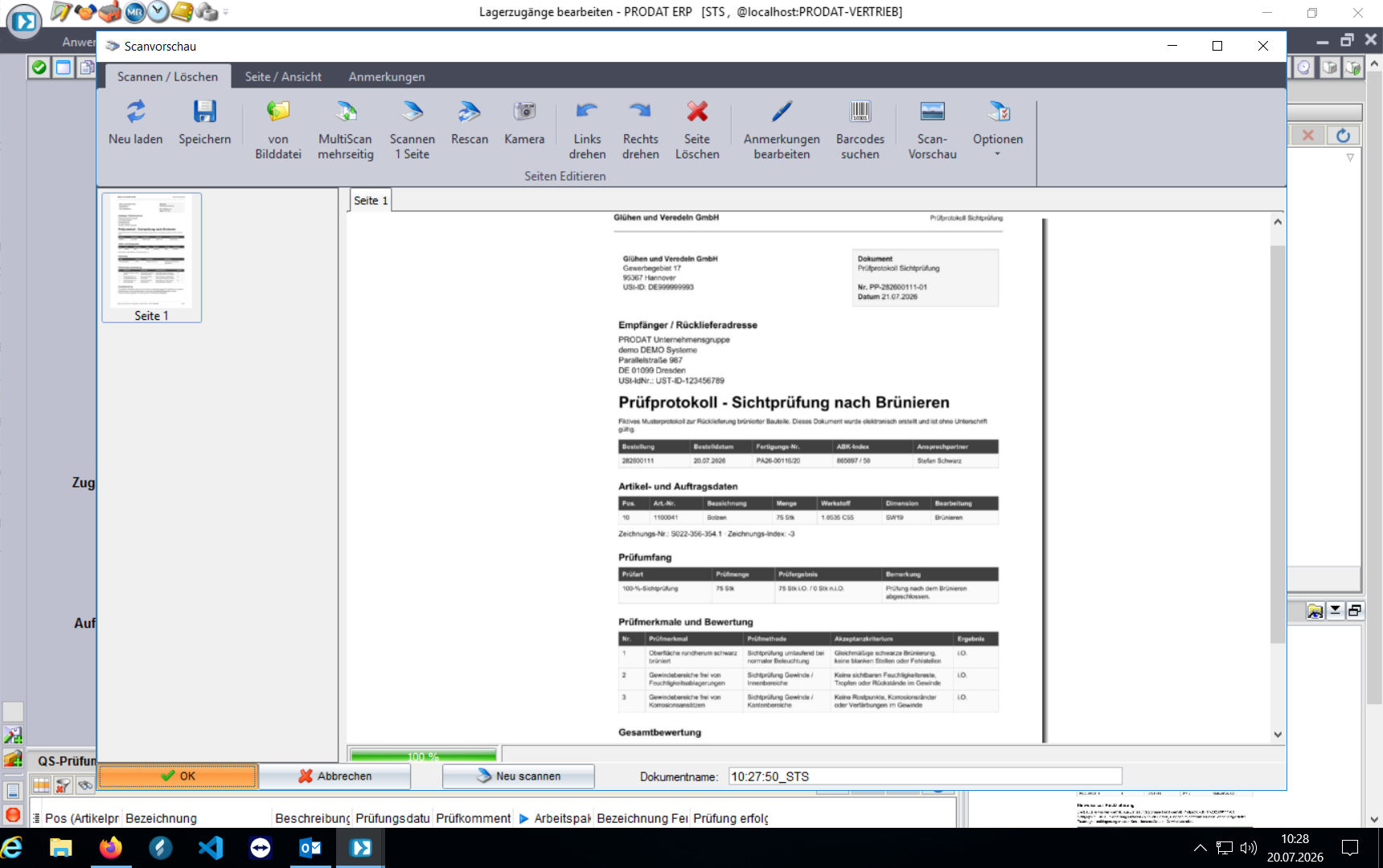The width and height of the screenshot is (1383, 868).
Task: Open File Explorer from the taskbar
Action: click(x=61, y=848)
